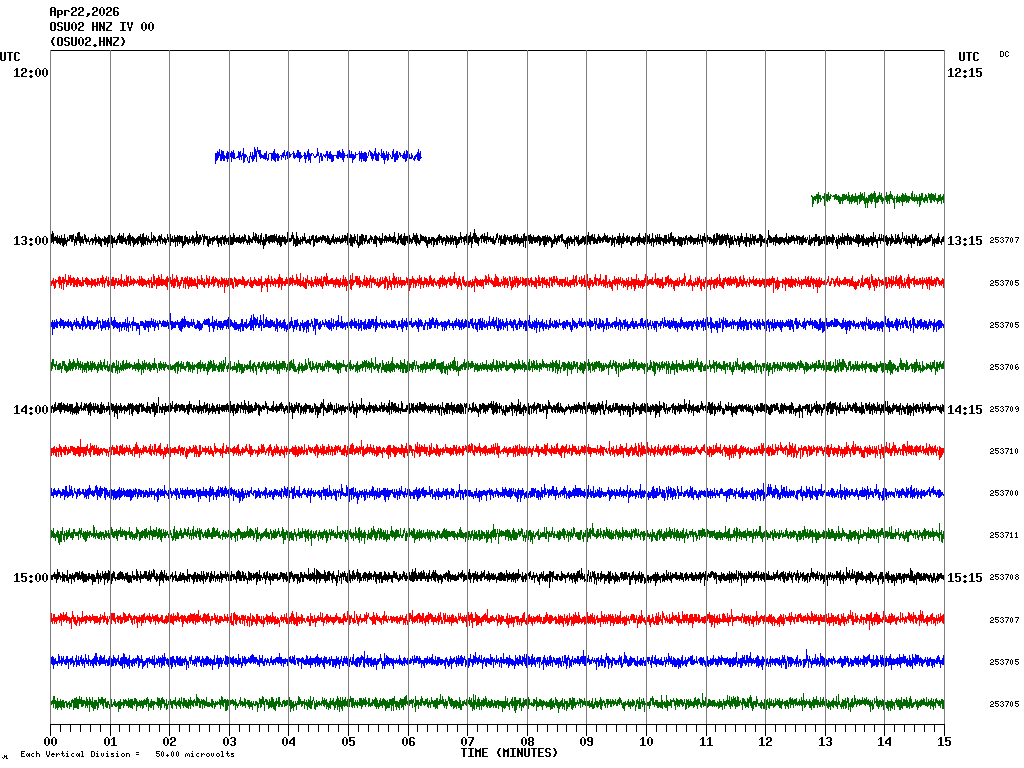Click the Apr22,2026 date header

[x=84, y=12]
